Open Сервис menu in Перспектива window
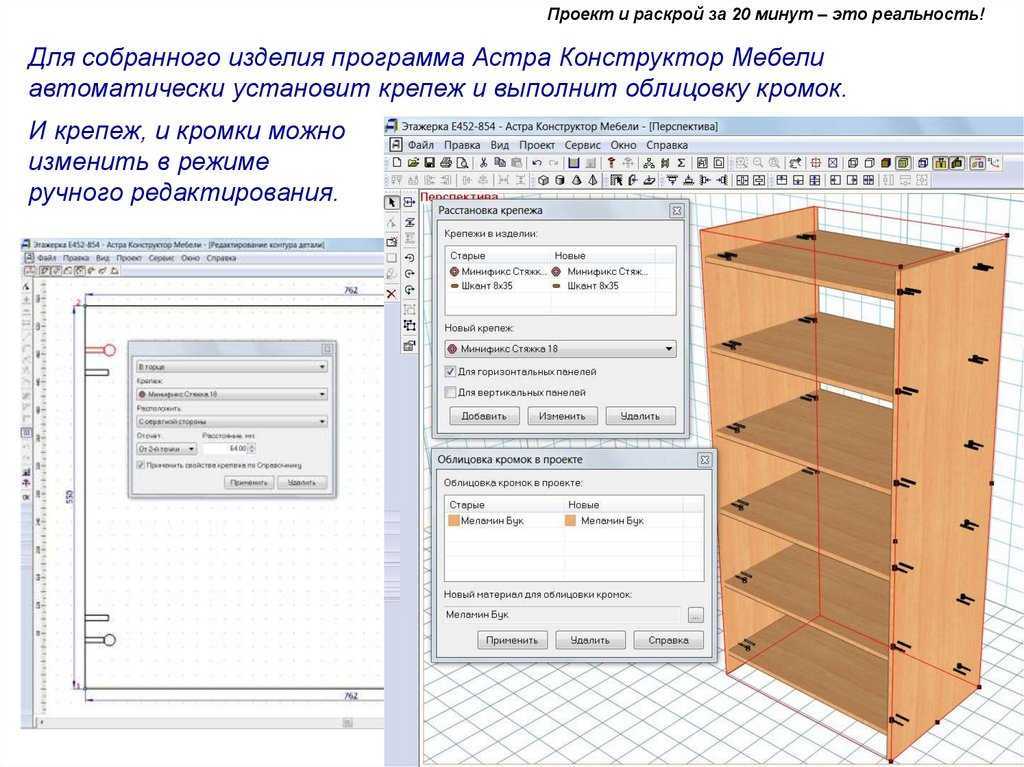This screenshot has height=767, width=1024. pos(583,145)
